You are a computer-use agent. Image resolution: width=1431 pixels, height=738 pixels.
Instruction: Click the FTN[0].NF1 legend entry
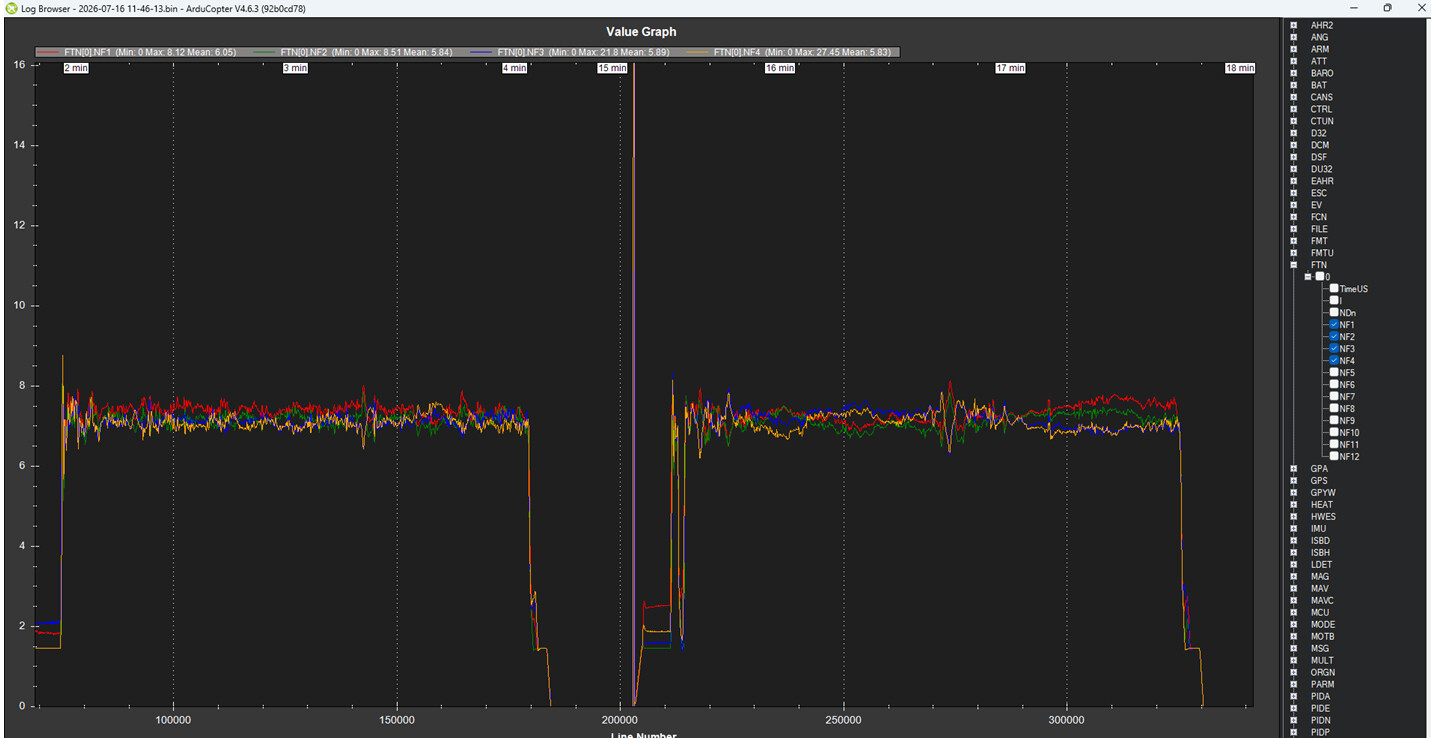coord(139,52)
